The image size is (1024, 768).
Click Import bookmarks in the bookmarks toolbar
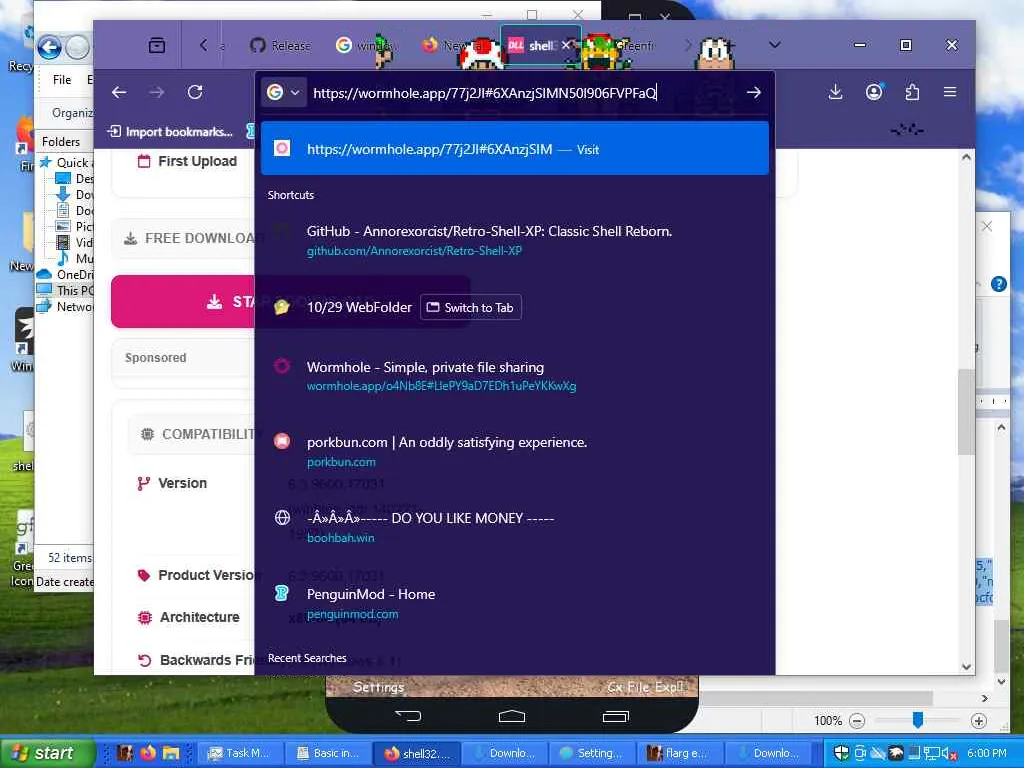tap(170, 131)
